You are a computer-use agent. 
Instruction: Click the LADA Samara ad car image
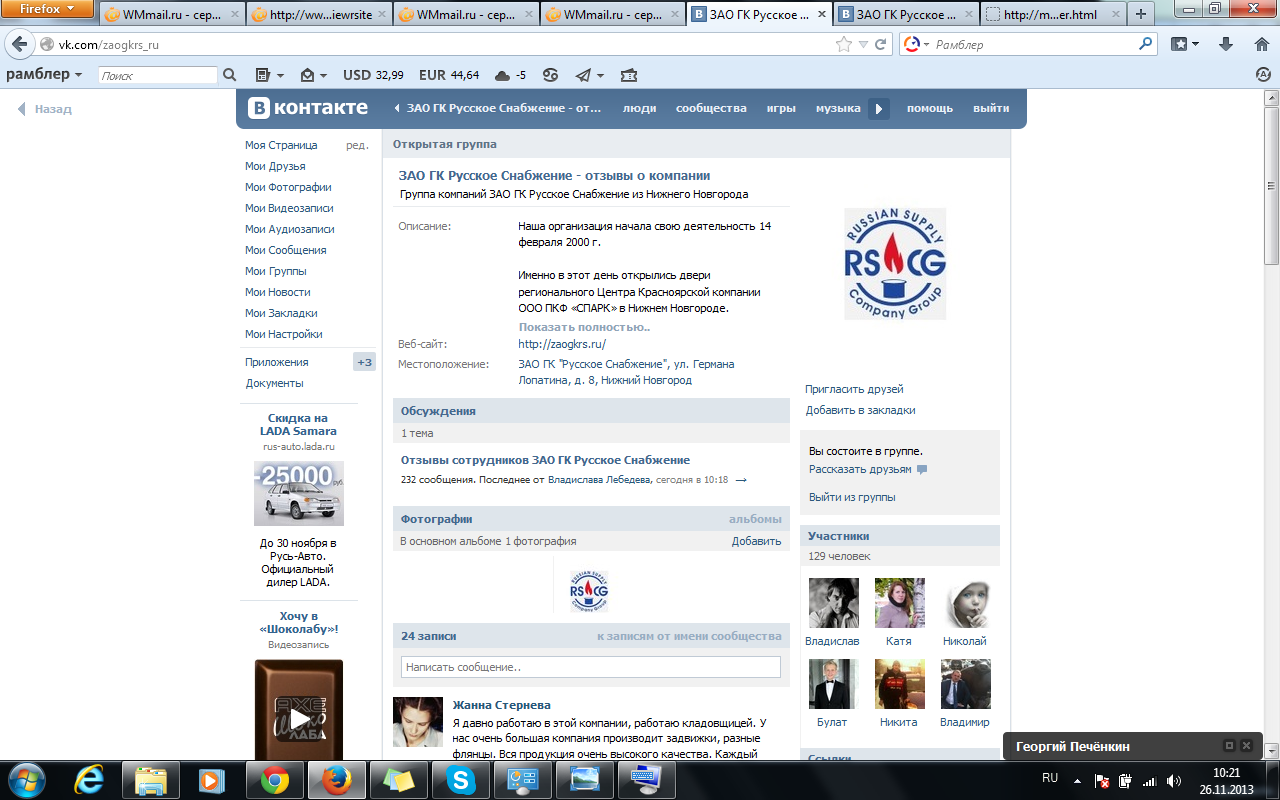299,494
